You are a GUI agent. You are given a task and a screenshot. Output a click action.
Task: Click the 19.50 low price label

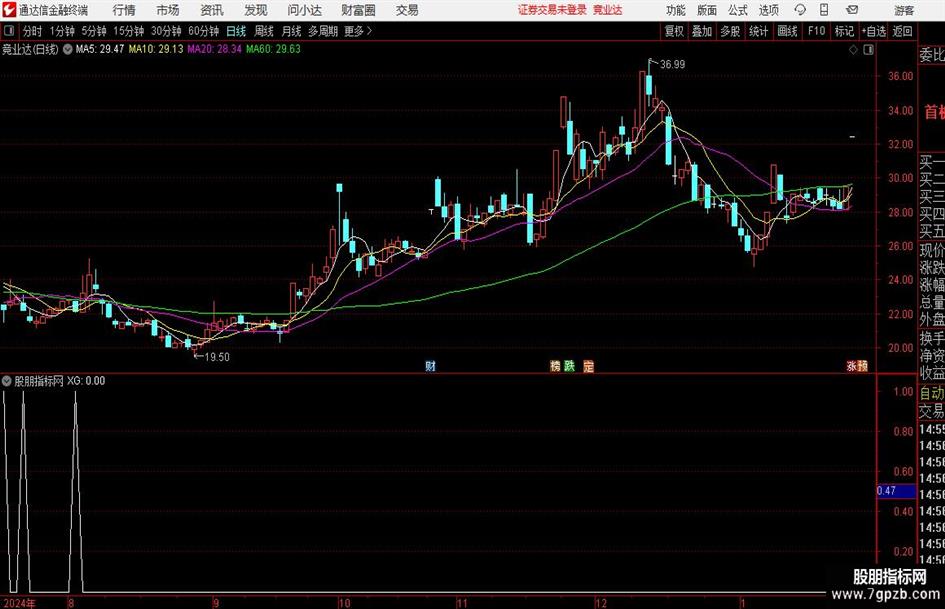tap(217, 357)
